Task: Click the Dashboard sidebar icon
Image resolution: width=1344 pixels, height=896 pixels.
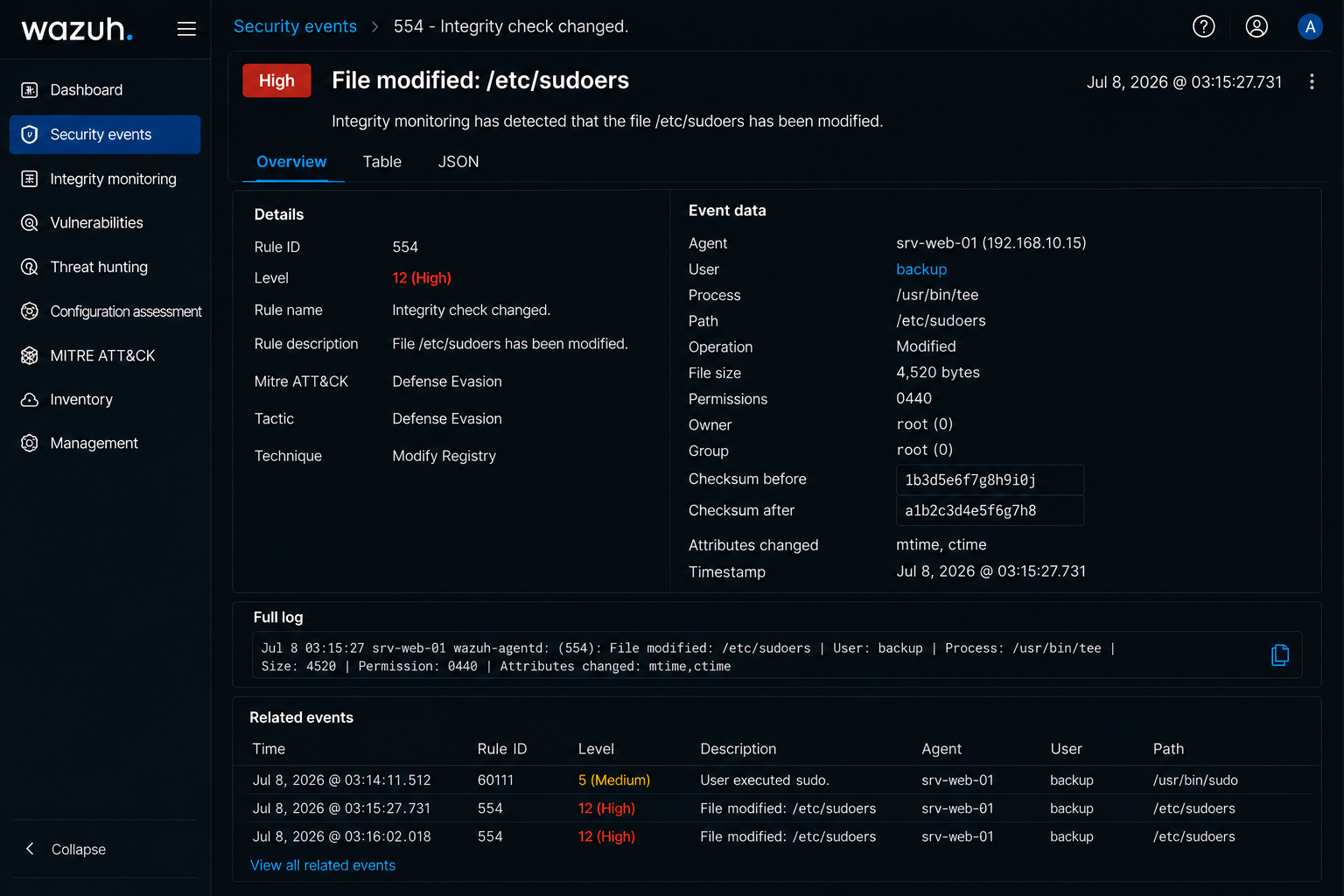Action: coord(30,90)
